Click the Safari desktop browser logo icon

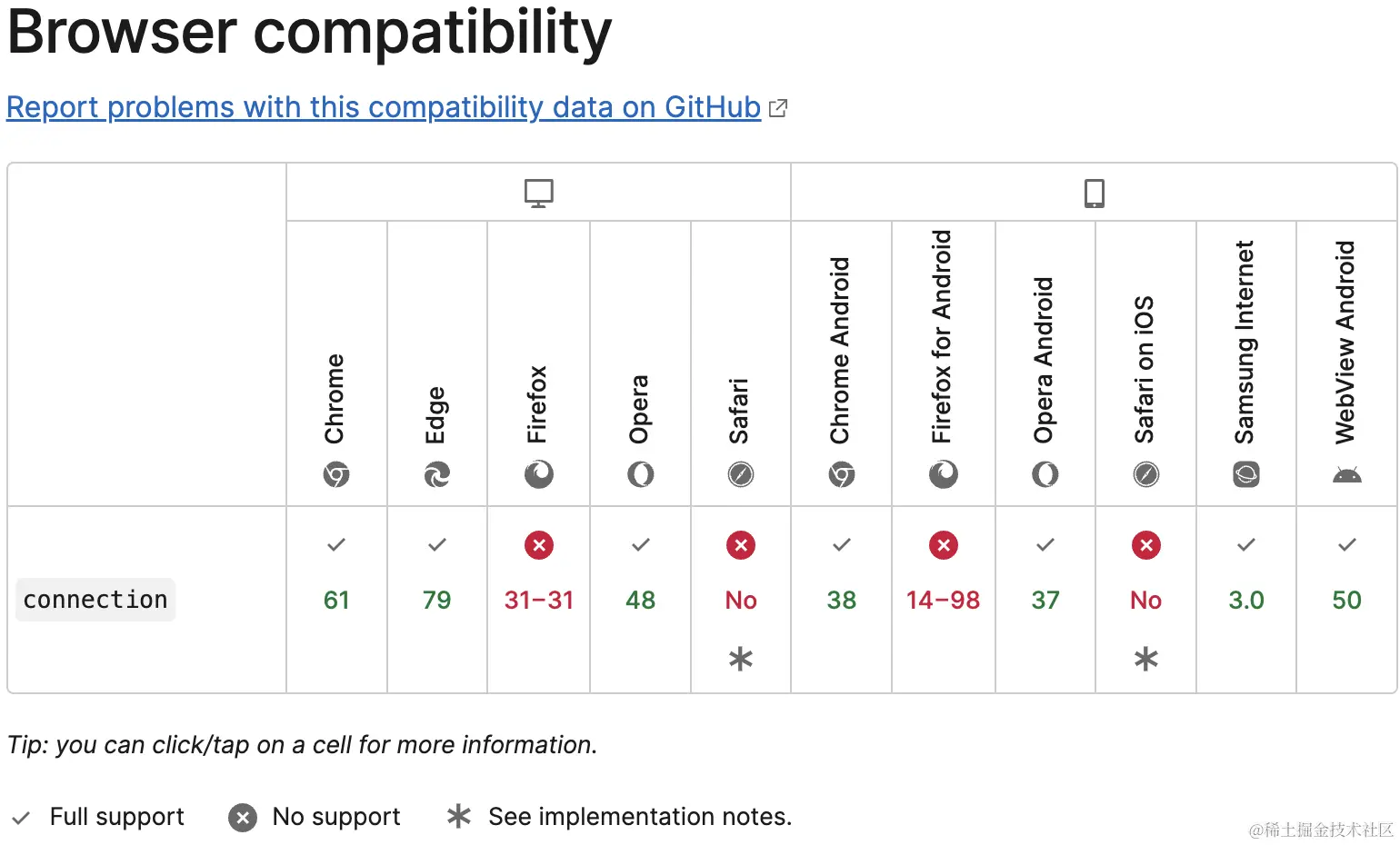(741, 474)
